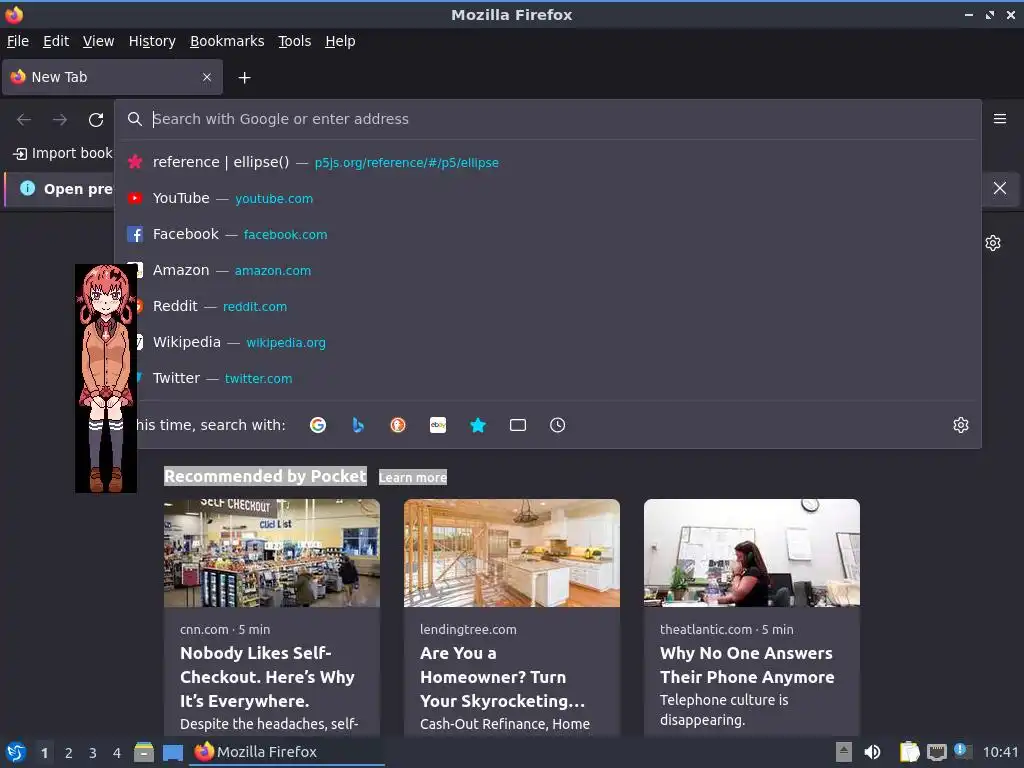Image resolution: width=1024 pixels, height=768 pixels.
Task: Go forward with the forward arrow
Action: coord(60,120)
